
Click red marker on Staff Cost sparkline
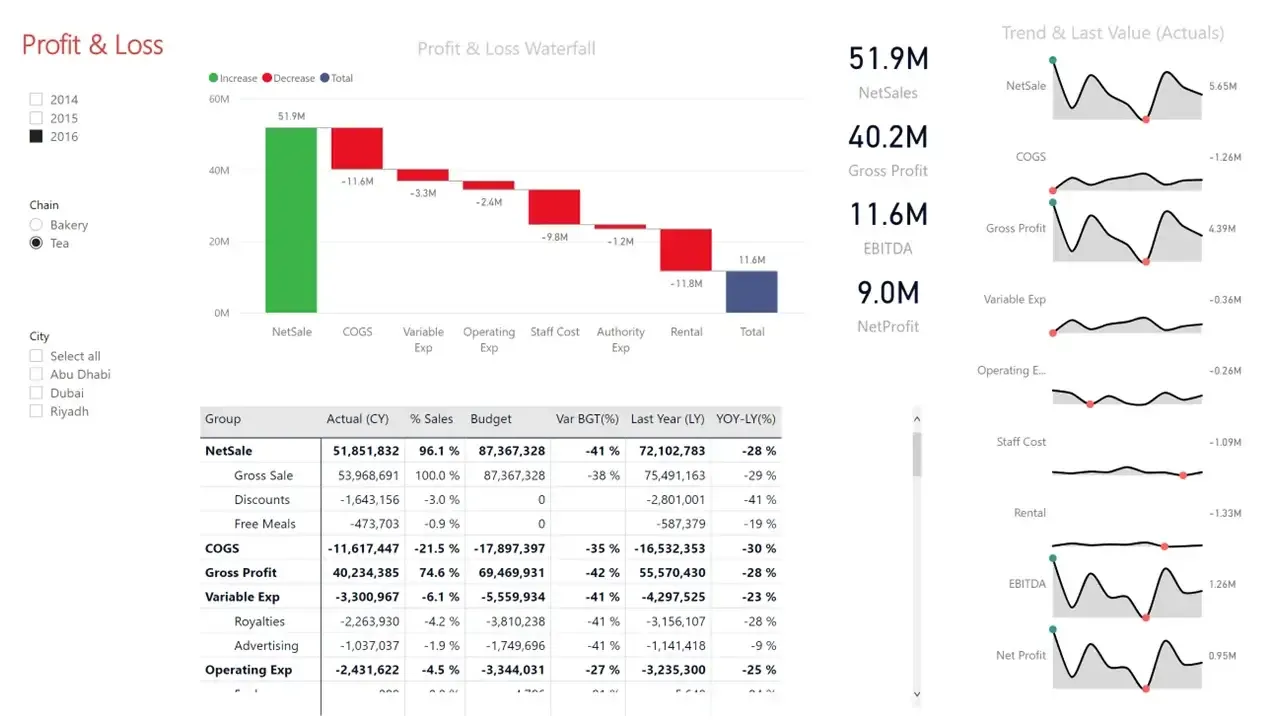pos(1183,475)
